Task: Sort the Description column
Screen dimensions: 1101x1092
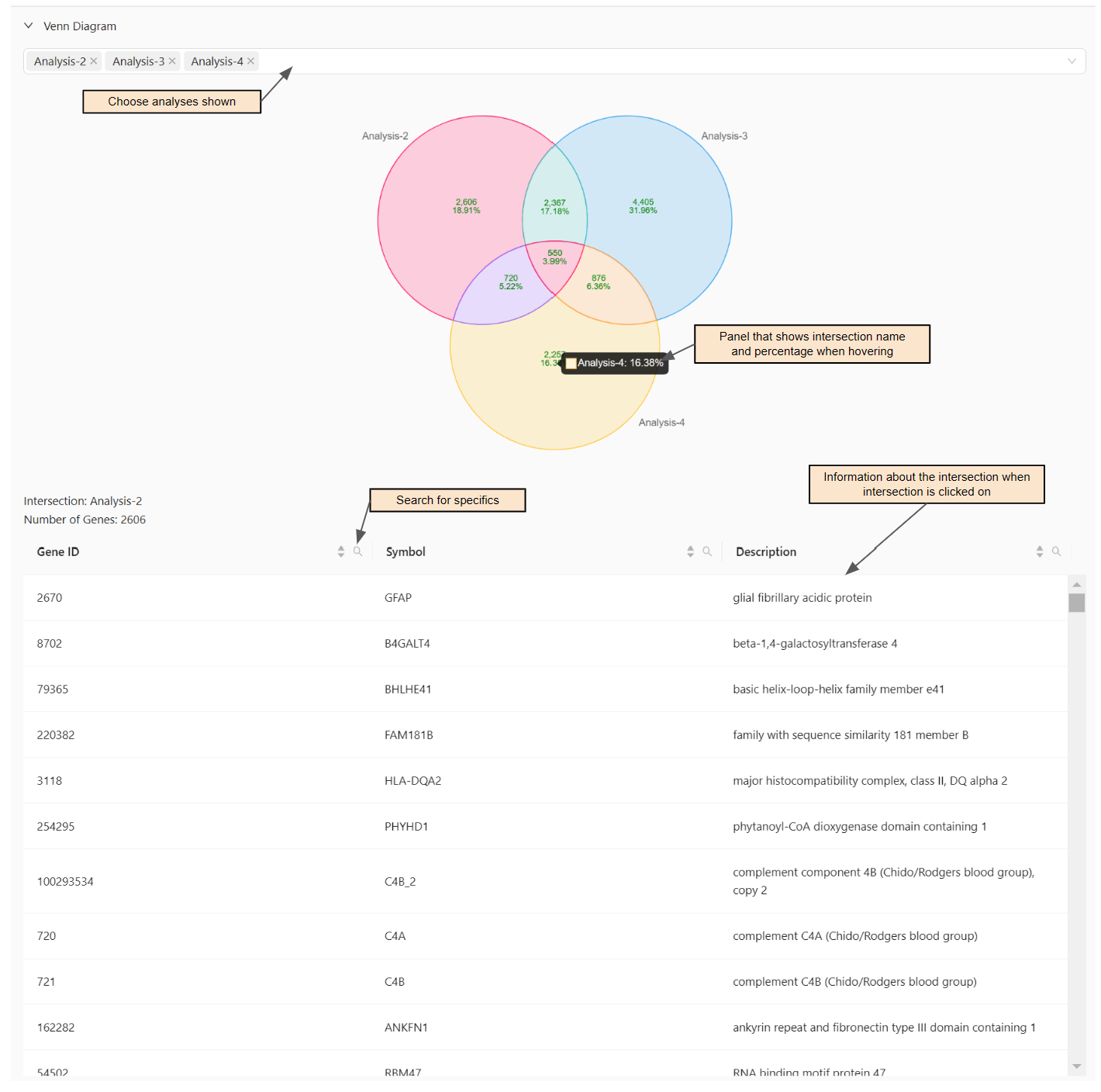Action: [1039, 551]
